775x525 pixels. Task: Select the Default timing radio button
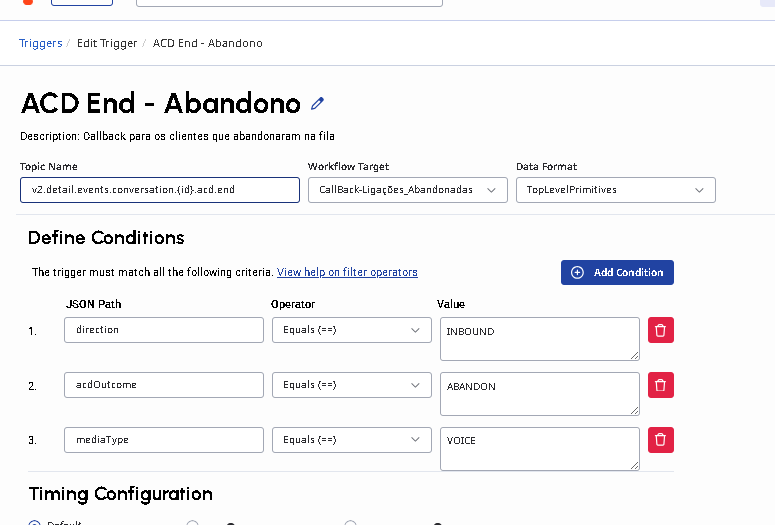click(x=34, y=522)
